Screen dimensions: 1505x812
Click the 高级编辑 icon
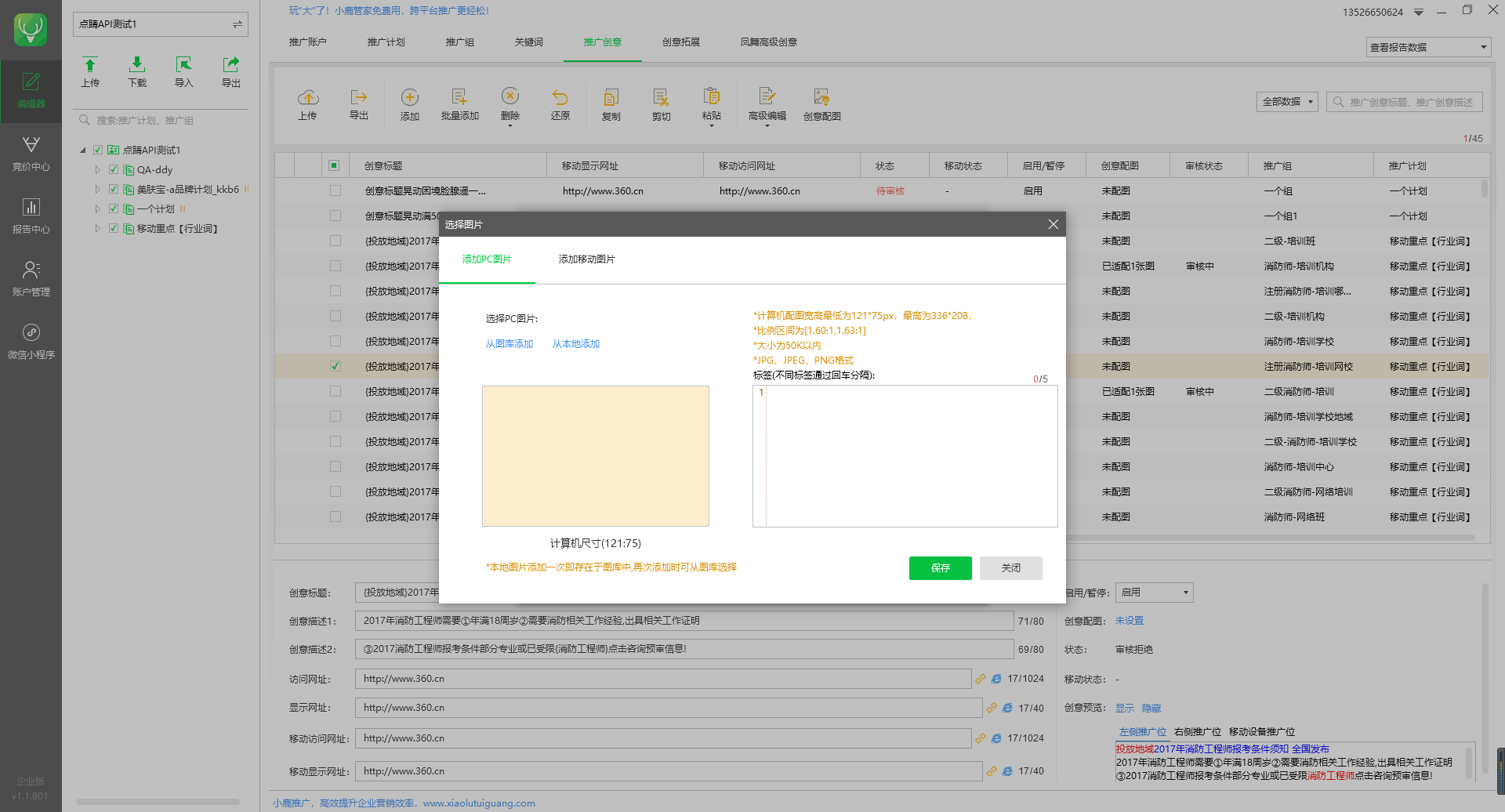click(x=767, y=96)
